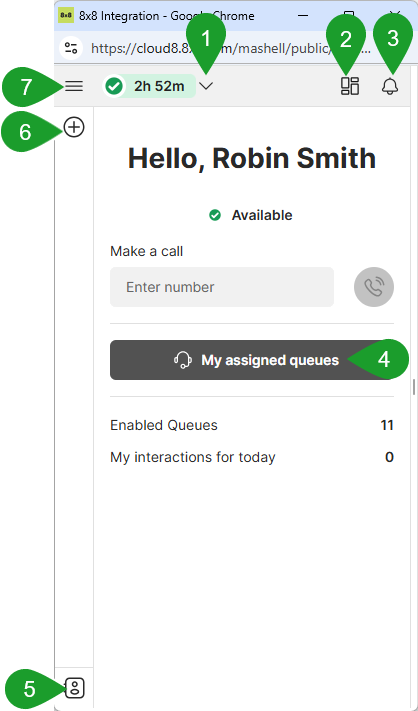The width and height of the screenshot is (418, 711).
Task: Open the dashboard layout panel icon
Action: [x=350, y=86]
